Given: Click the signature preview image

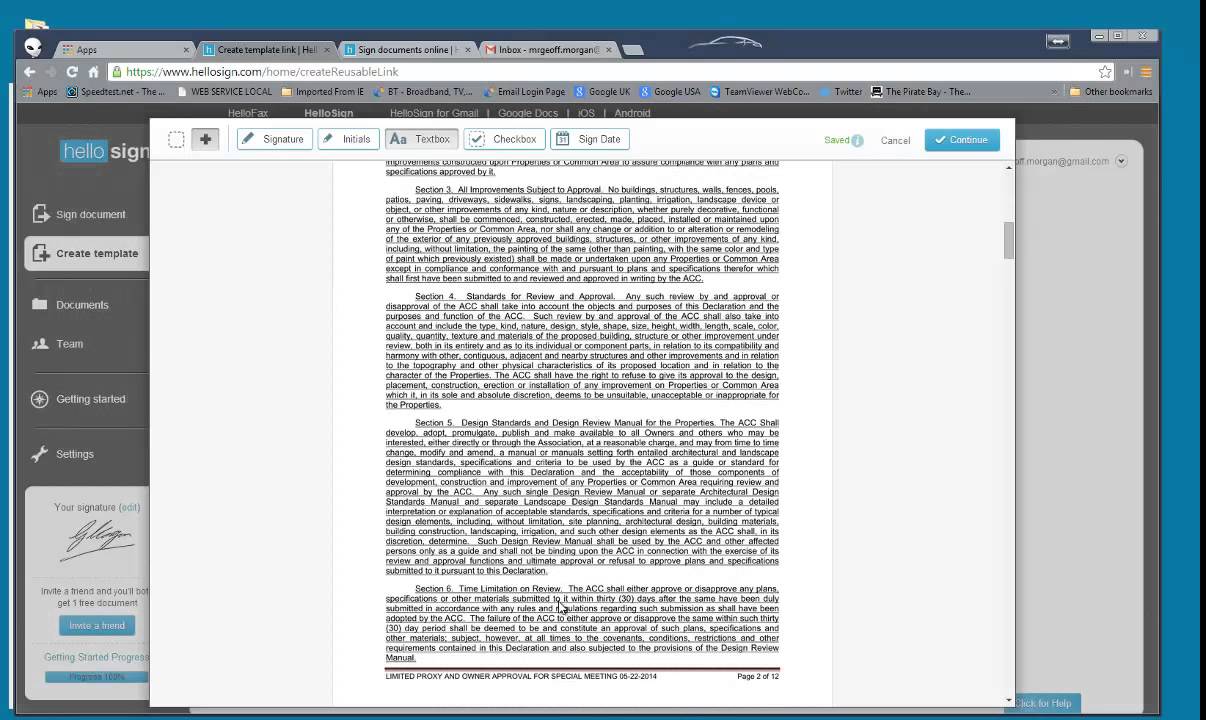Looking at the screenshot, I should click(x=98, y=540).
